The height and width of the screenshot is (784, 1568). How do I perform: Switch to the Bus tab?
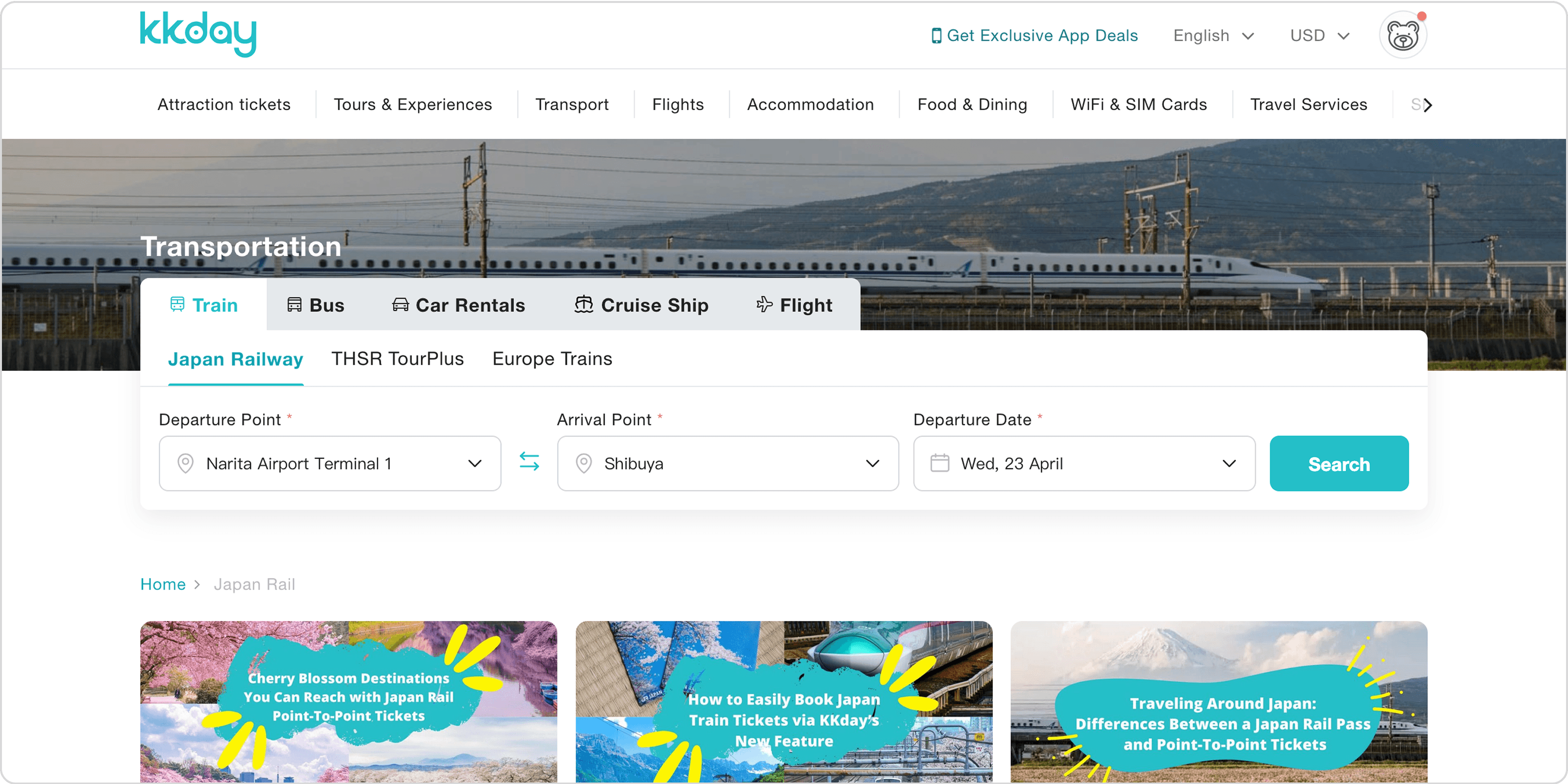315,305
